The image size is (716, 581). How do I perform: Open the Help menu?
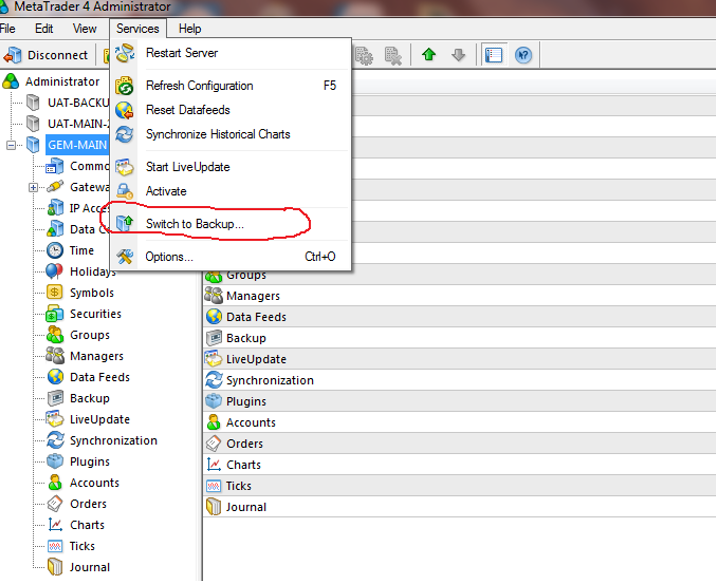click(190, 28)
